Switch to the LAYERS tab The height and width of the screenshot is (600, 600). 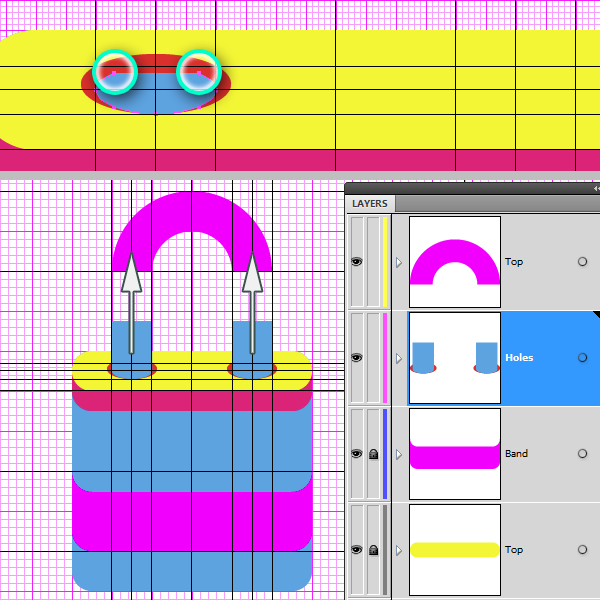pyautogui.click(x=370, y=204)
